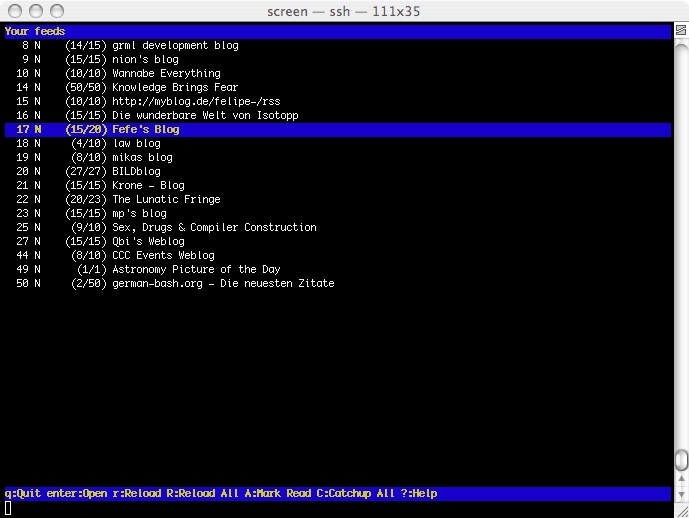Click the scrollbar up arrow
689x518 pixels.
click(681, 479)
